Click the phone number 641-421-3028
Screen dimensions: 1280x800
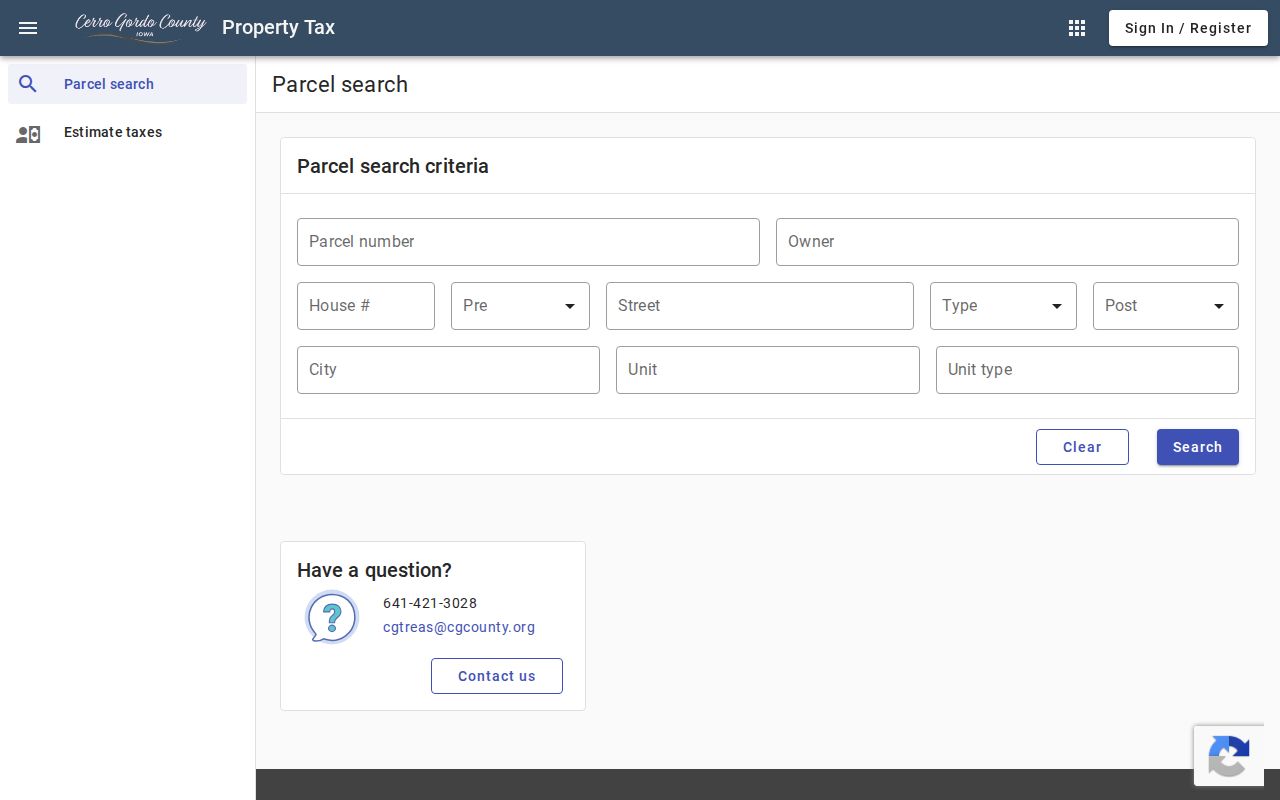coord(430,603)
